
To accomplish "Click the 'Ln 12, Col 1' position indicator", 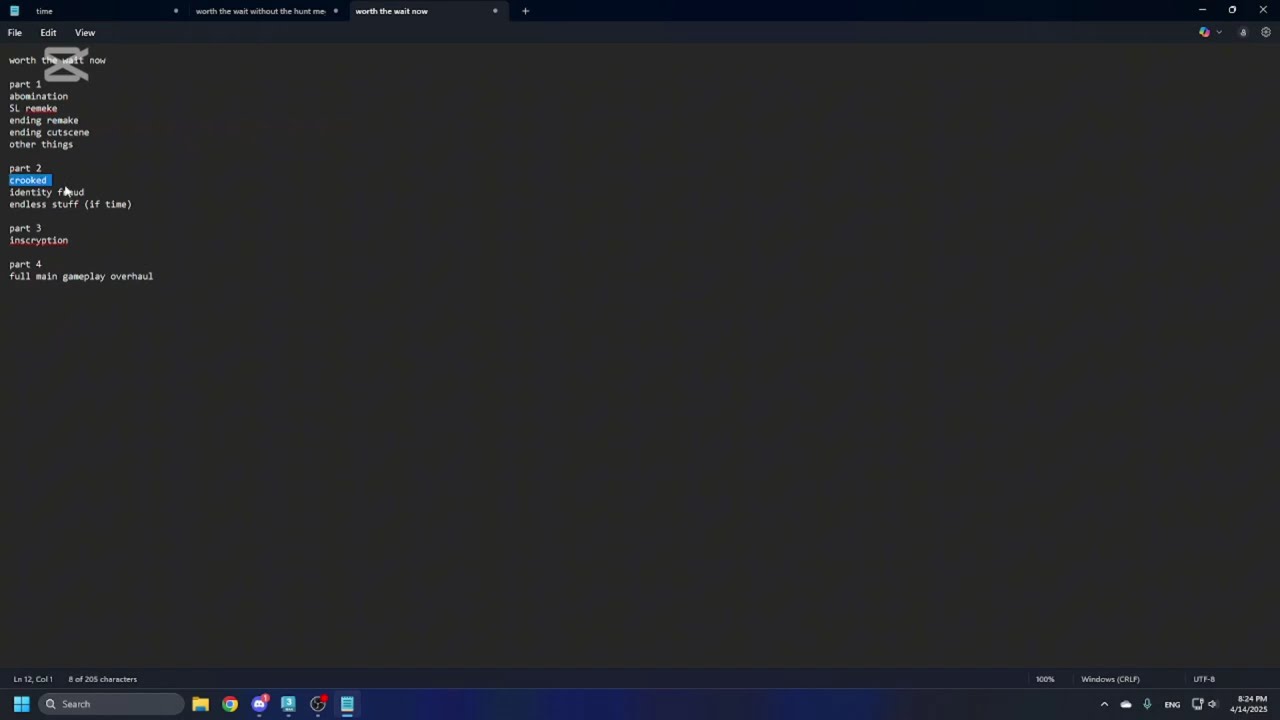I will point(33,679).
